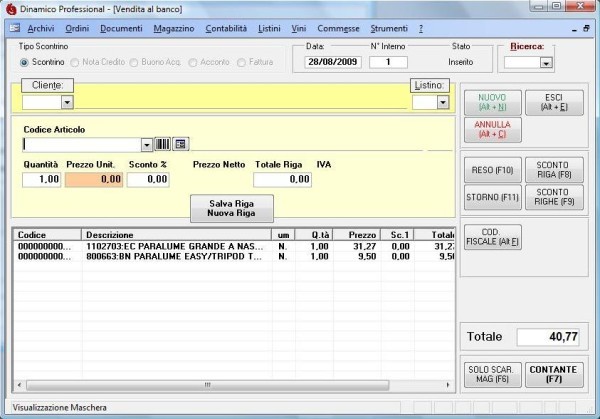The image size is (600, 419).
Task: Click the horizontal scrollbar thumb of the table
Action: point(207,385)
